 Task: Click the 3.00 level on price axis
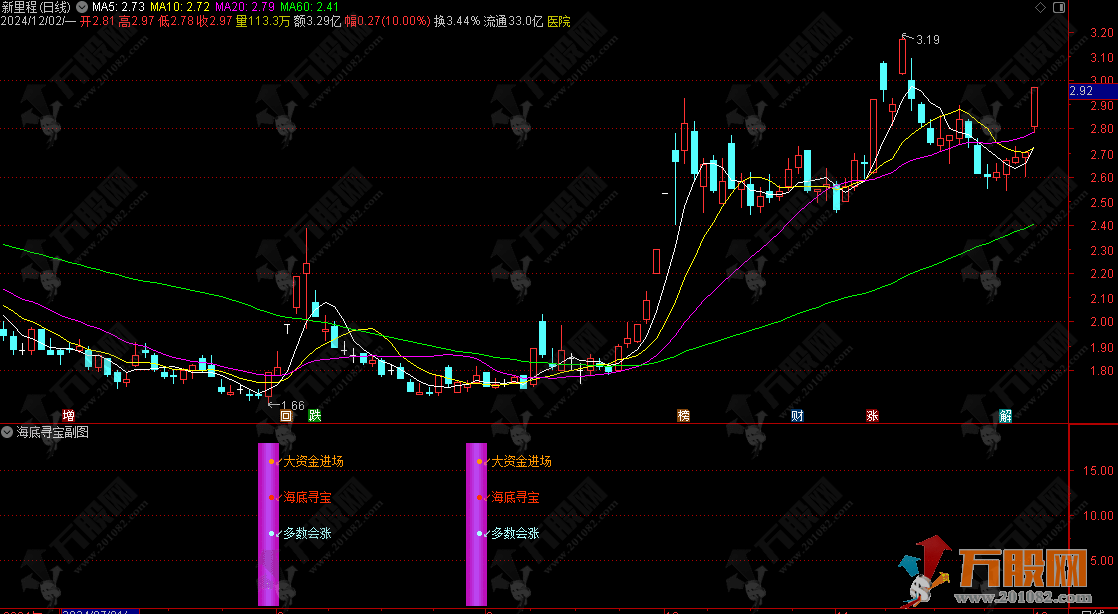click(1102, 81)
